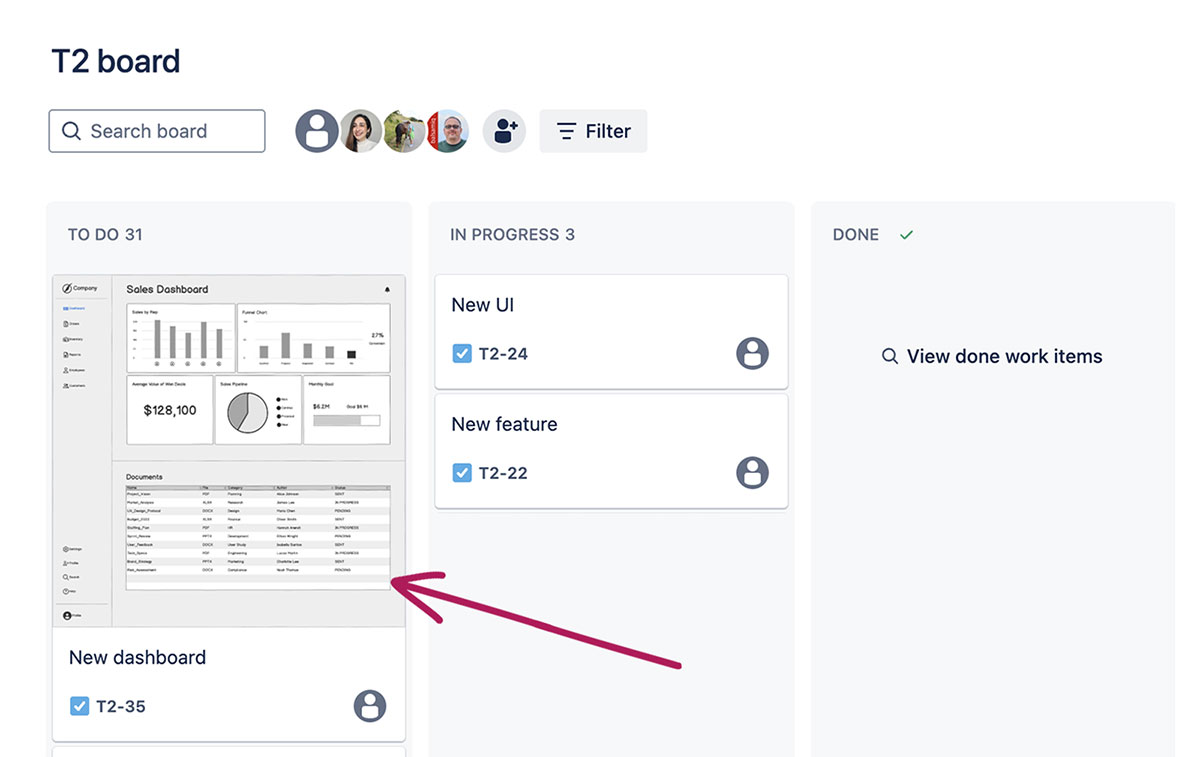Click the task checkbox icon beside T2-35
This screenshot has width=1200, height=757.
point(80,706)
